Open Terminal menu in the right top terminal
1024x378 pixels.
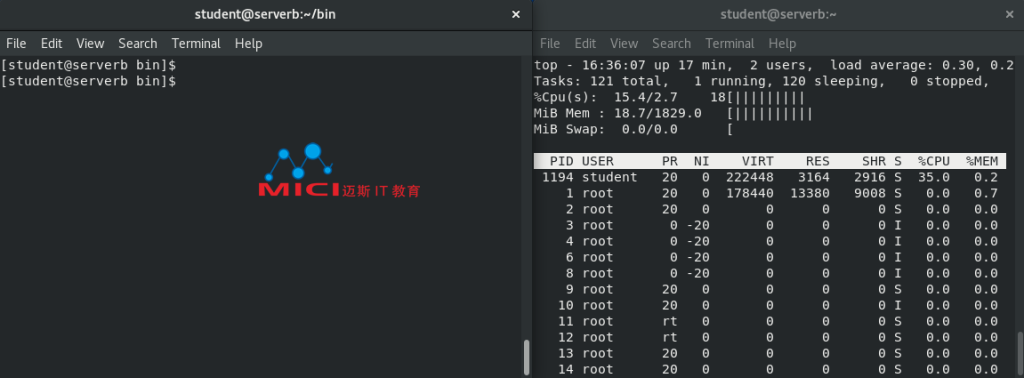click(729, 44)
